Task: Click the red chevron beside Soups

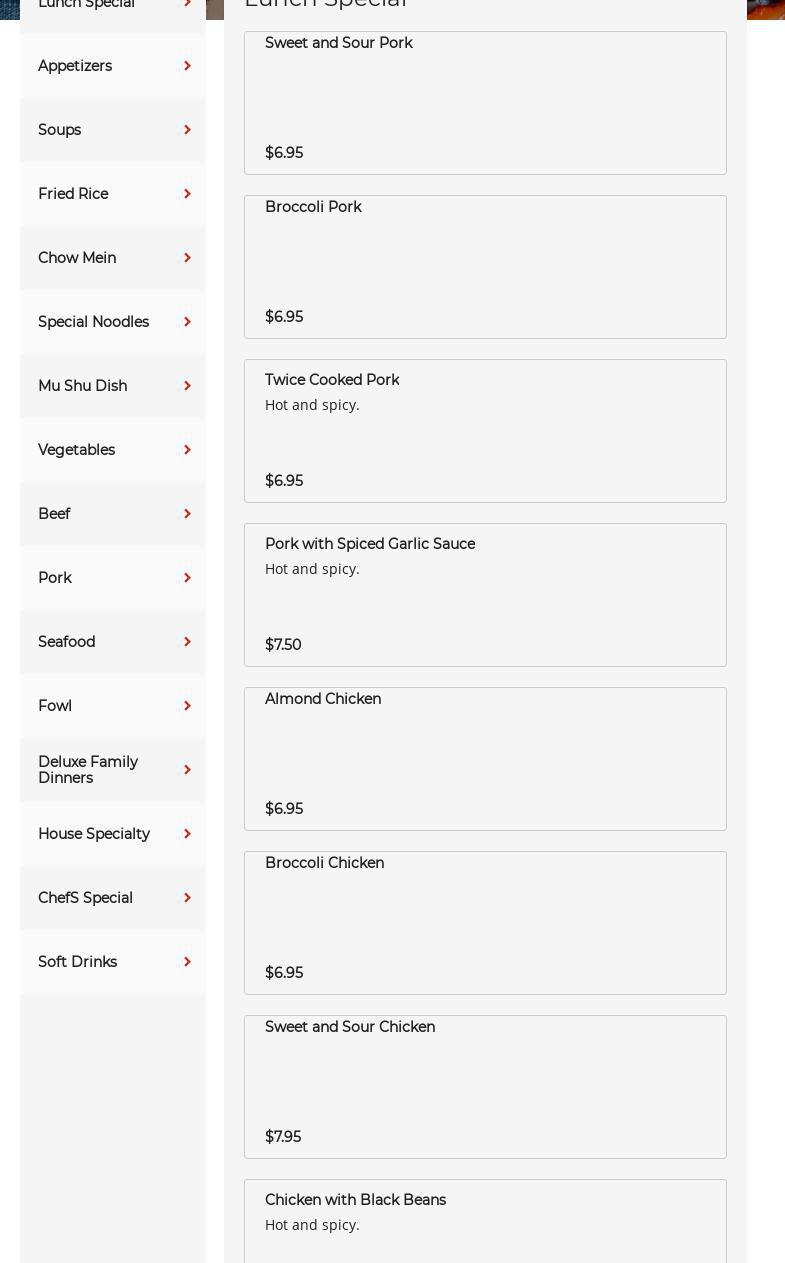Action: (187, 130)
